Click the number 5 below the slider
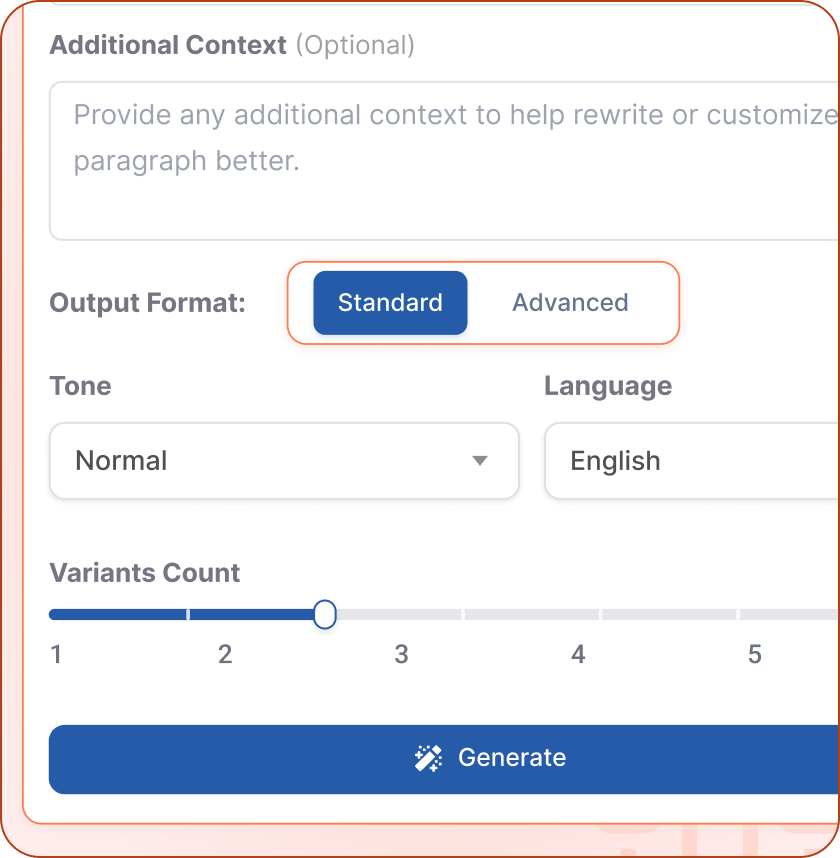Viewport: 840px width, 858px height. click(755, 654)
